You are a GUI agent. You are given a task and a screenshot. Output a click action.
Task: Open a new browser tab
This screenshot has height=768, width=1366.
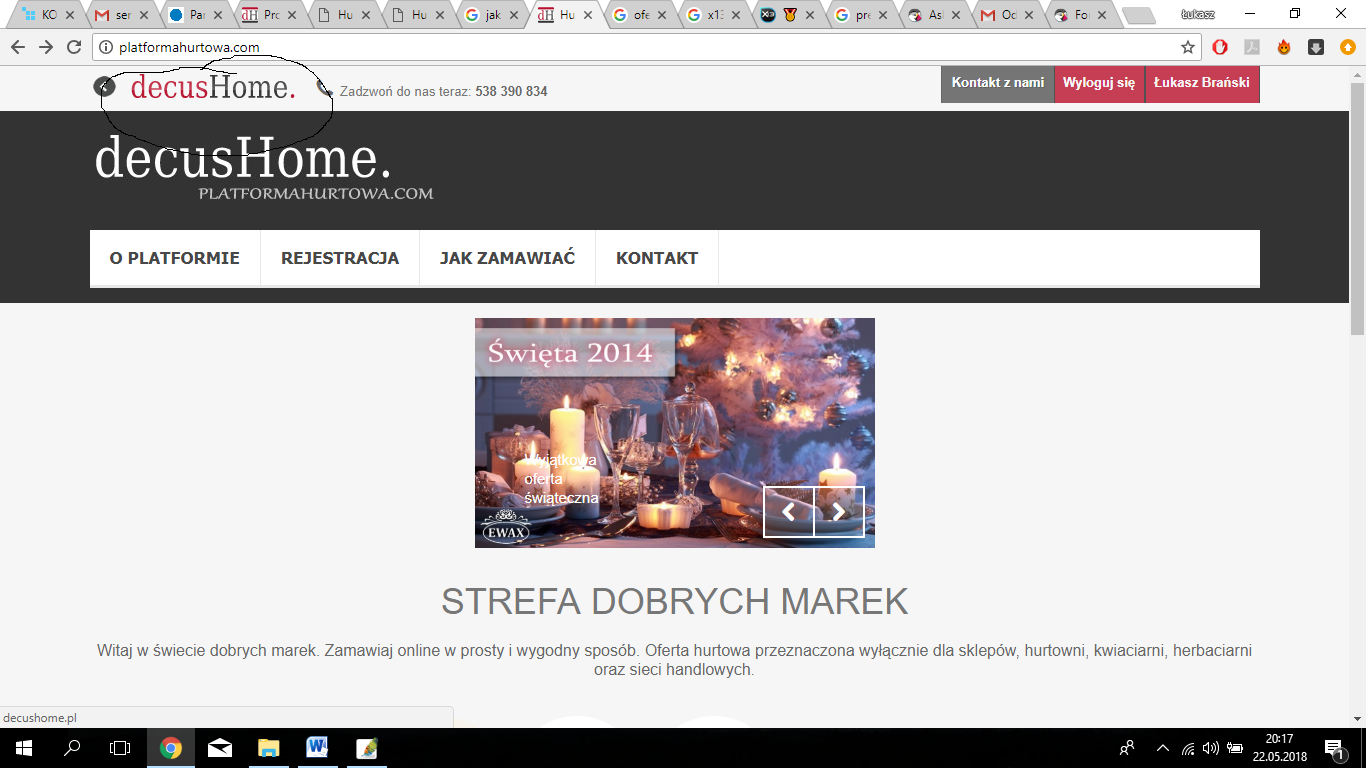(1138, 16)
